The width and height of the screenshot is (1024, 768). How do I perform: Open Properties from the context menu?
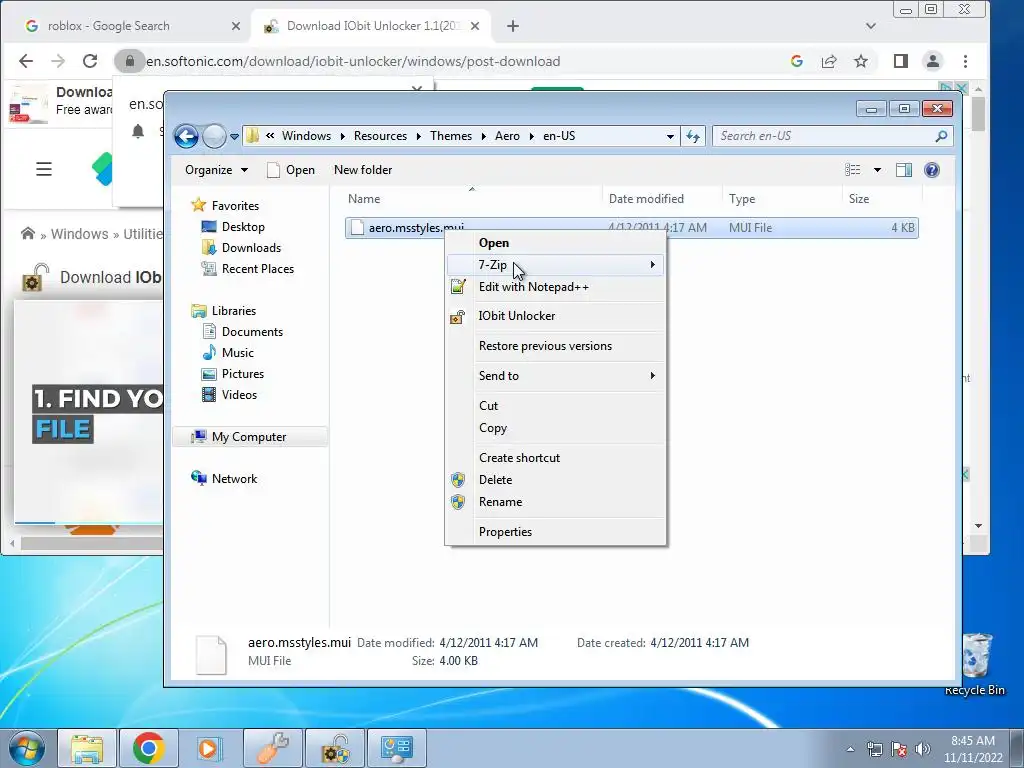505,532
